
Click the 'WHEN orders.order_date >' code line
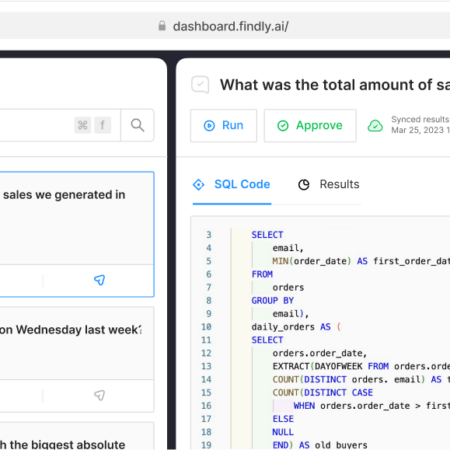tap(372, 406)
